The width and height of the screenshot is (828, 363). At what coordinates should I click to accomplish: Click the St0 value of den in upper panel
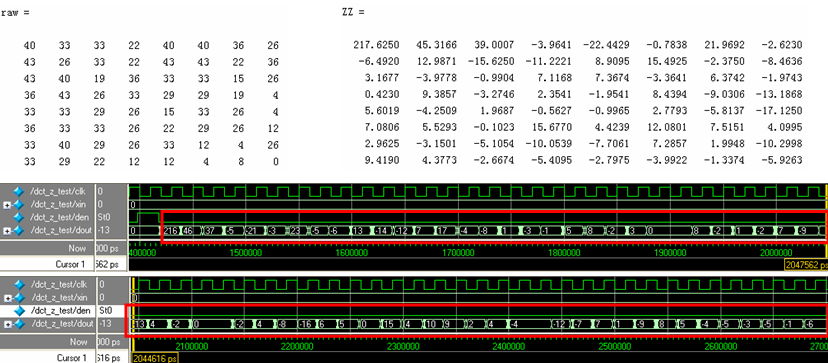[x=105, y=217]
